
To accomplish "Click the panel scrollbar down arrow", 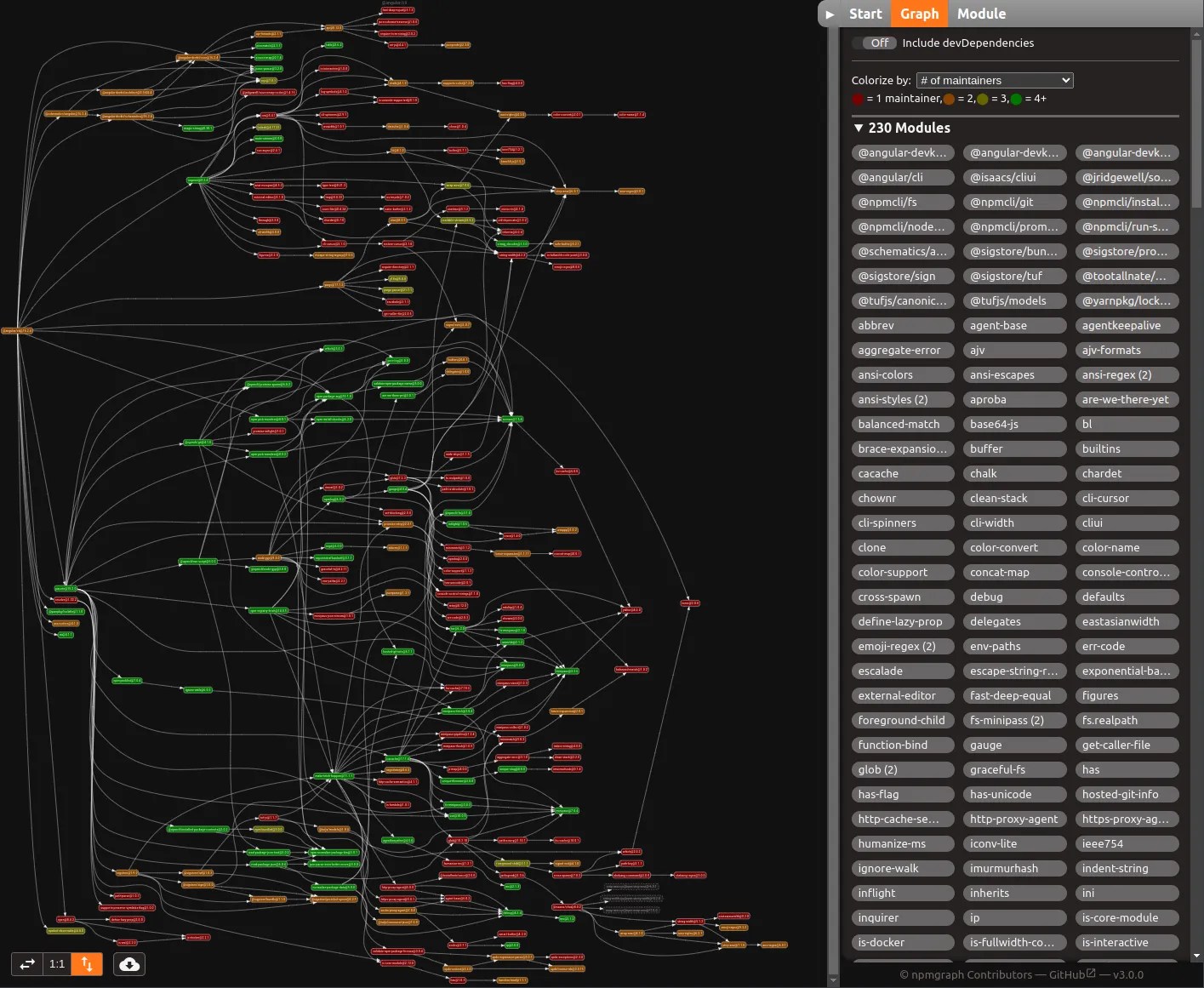I will click(x=1197, y=956).
